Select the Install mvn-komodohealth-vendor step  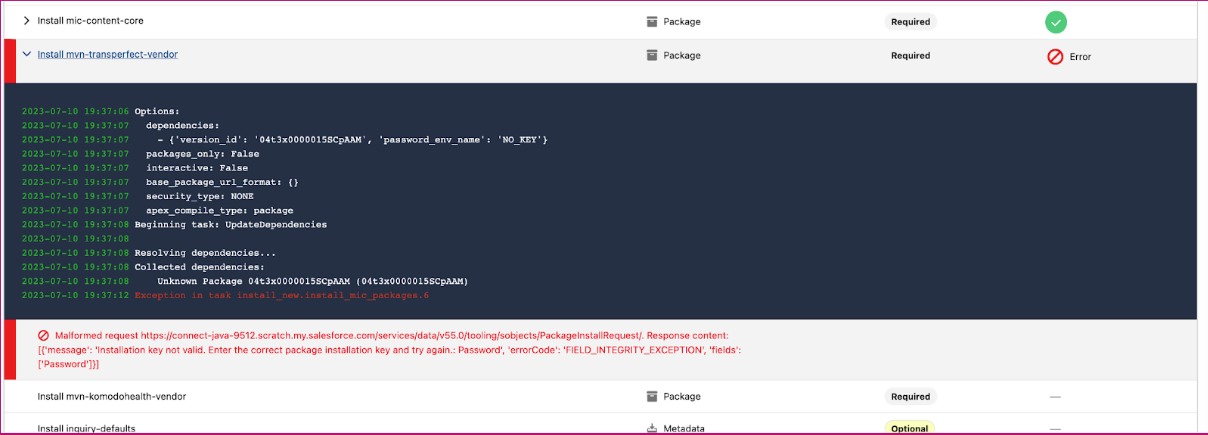coord(111,396)
